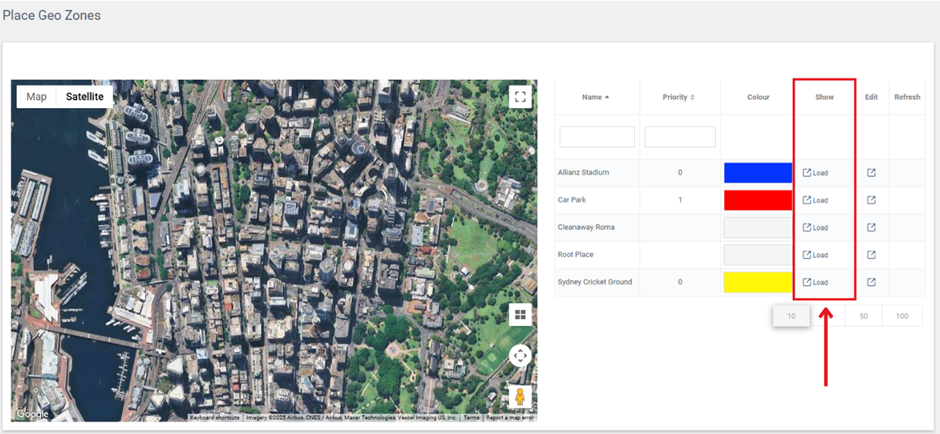Set page size to 10 rows
The height and width of the screenshot is (434, 940).
[x=791, y=316]
